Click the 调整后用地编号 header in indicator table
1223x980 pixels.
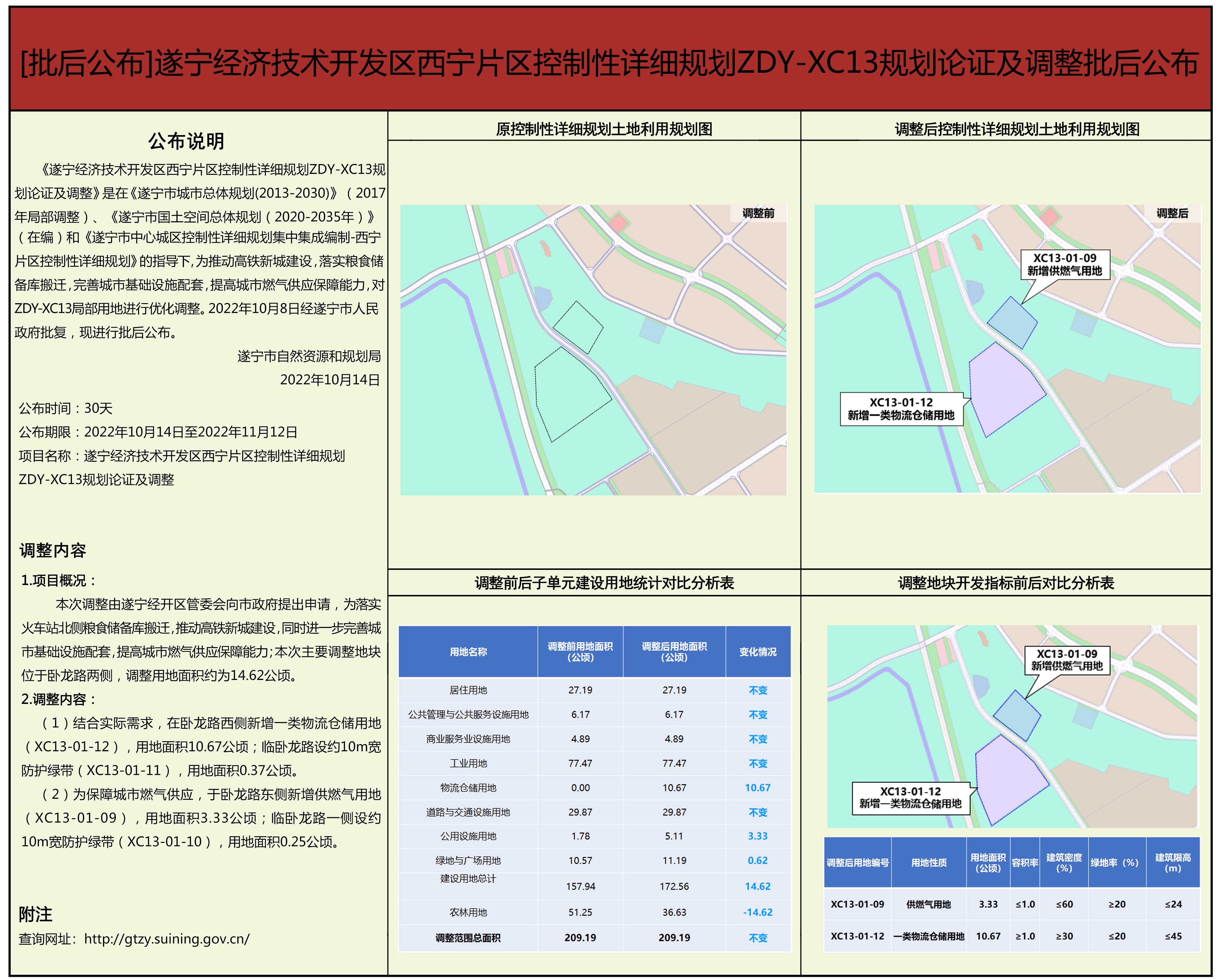(857, 862)
